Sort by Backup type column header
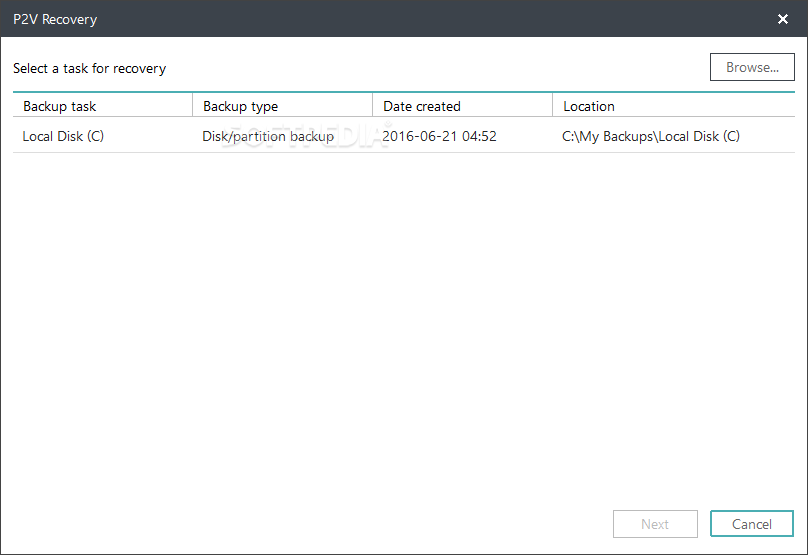The width and height of the screenshot is (808, 555). pos(282,106)
